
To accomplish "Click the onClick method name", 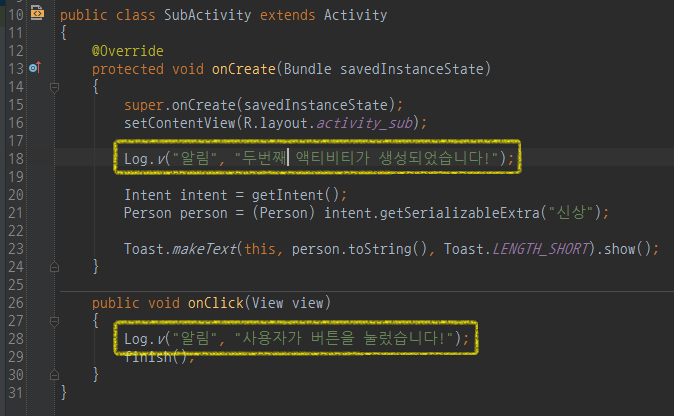I will pyautogui.click(x=216, y=303).
